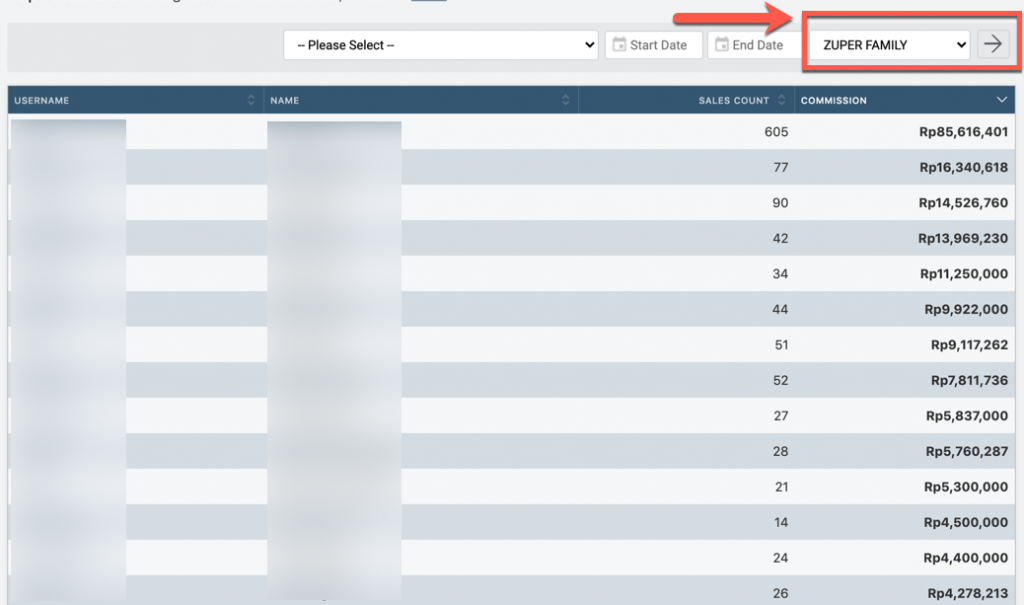Click the Rp4,278,213 commission cell
Viewport: 1024px width, 605px height.
click(x=967, y=593)
